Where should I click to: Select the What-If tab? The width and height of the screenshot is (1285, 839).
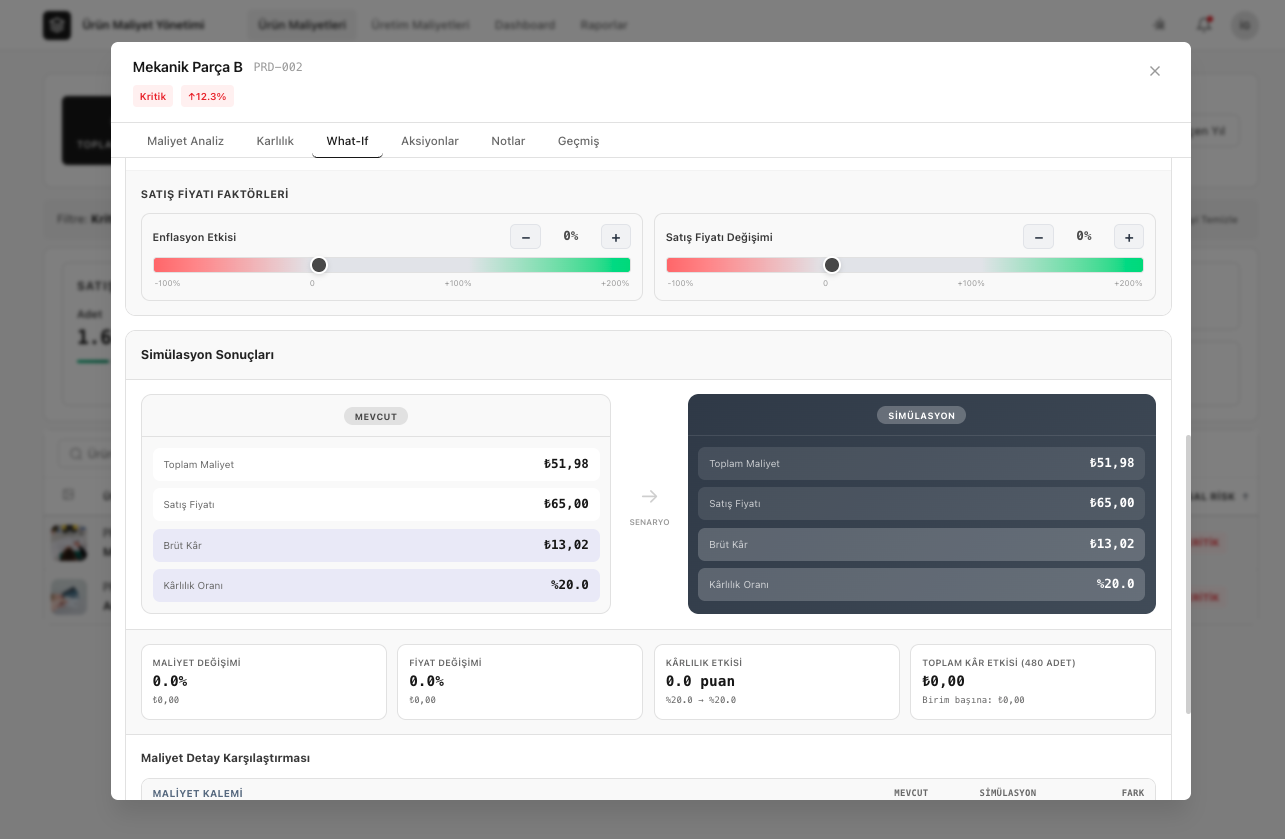[x=347, y=141]
